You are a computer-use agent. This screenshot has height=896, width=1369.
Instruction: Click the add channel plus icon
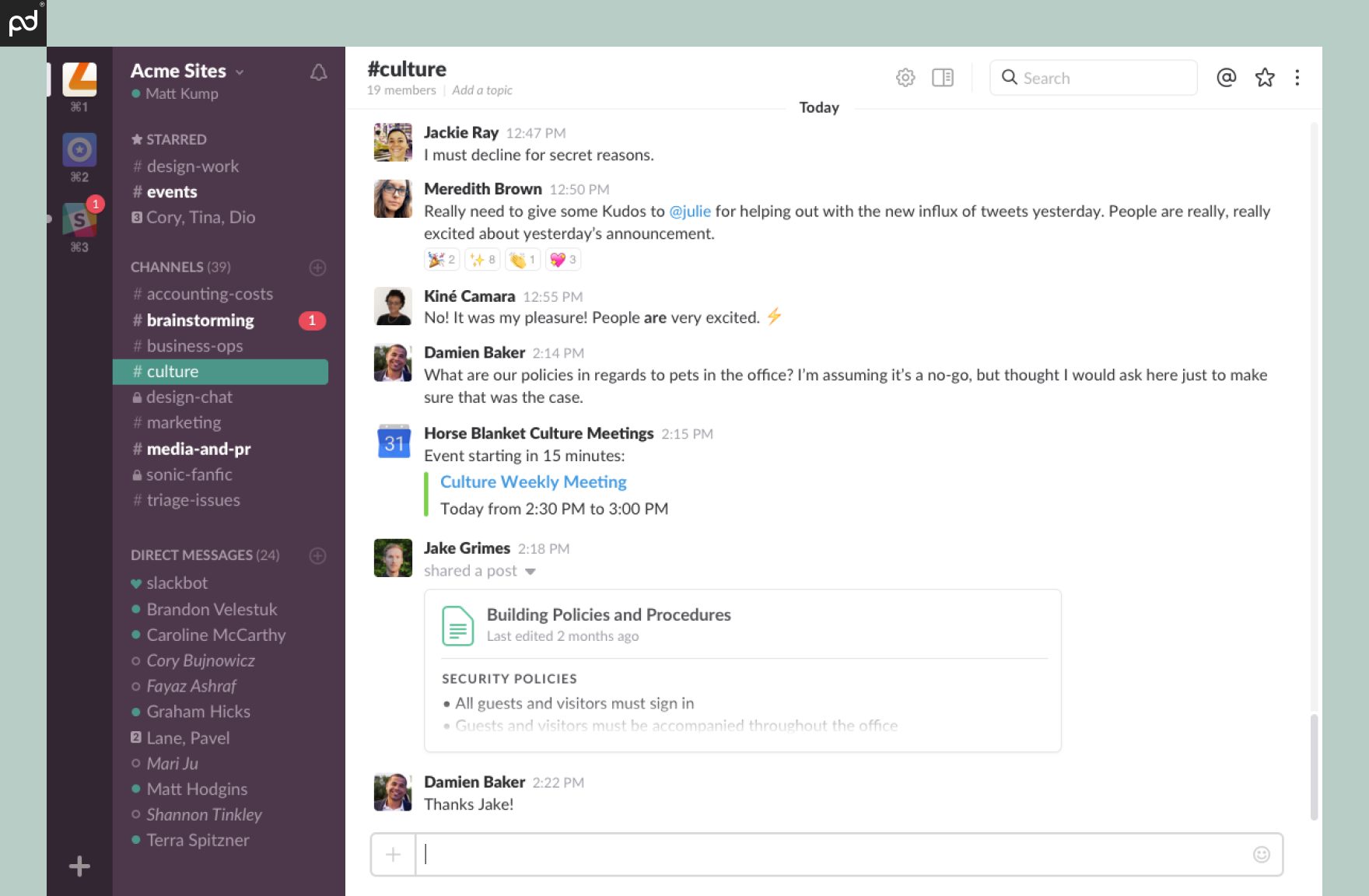(x=317, y=268)
